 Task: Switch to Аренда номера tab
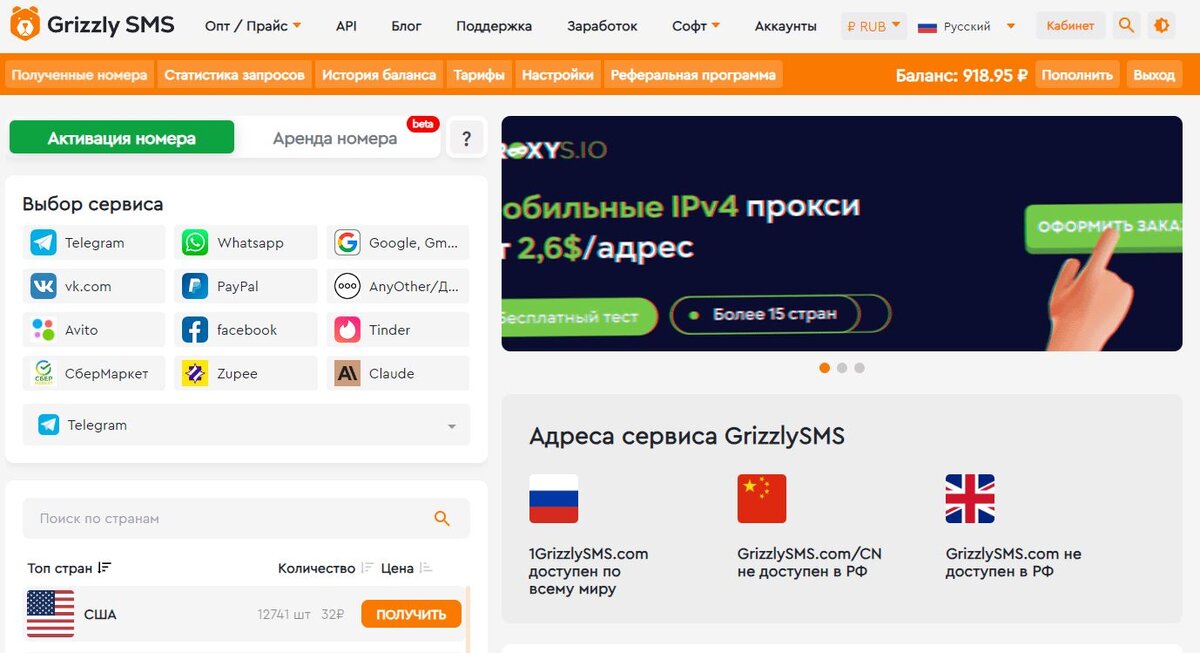[x=335, y=138]
